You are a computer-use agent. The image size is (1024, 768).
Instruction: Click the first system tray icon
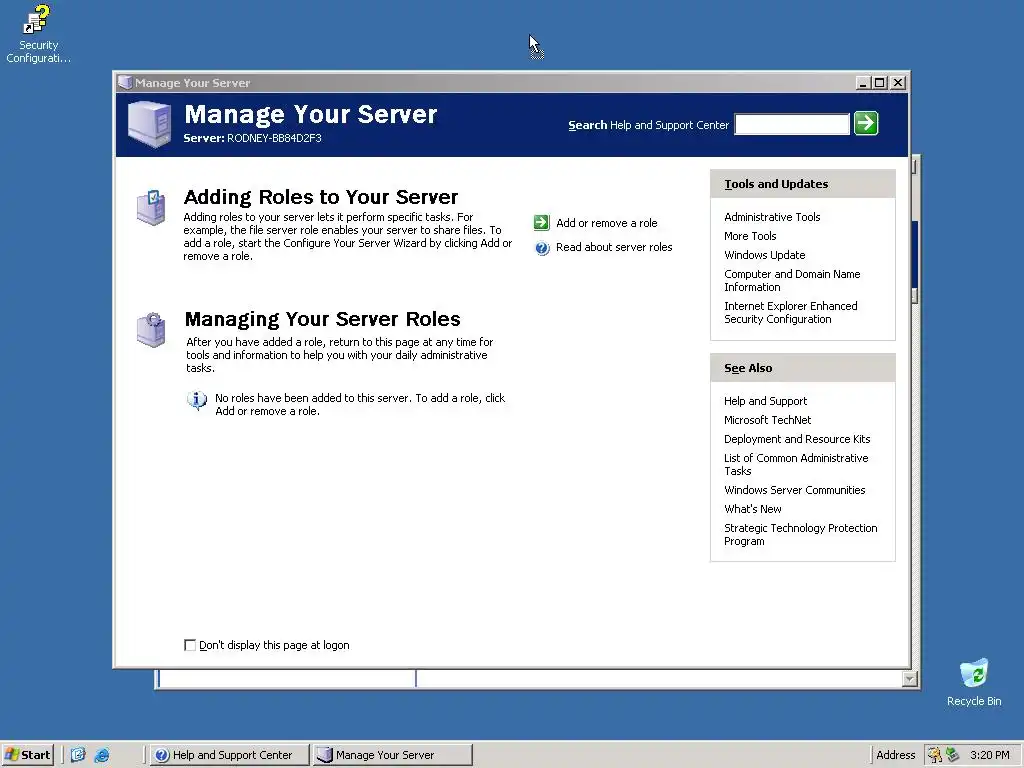pyautogui.click(x=935, y=755)
